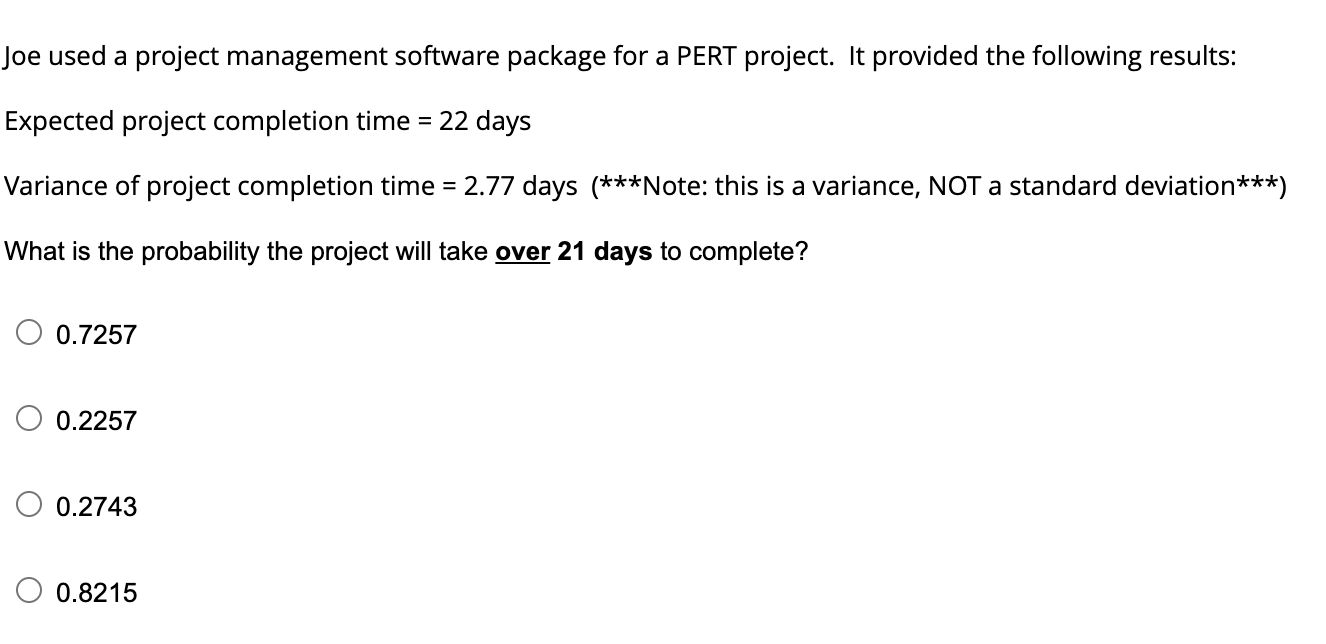Click the text 22 days
This screenshot has height=644, width=1326.
point(486,121)
